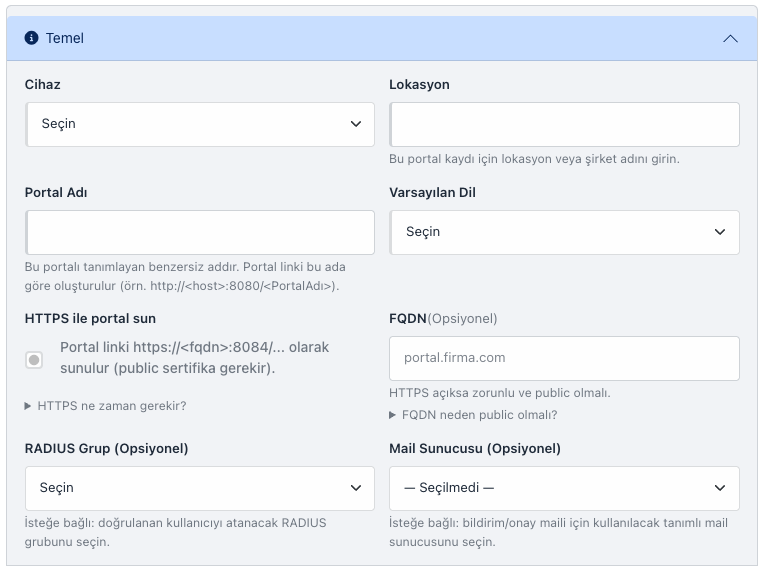Click the info icon next to Temel
765x575 pixels.
point(31,38)
